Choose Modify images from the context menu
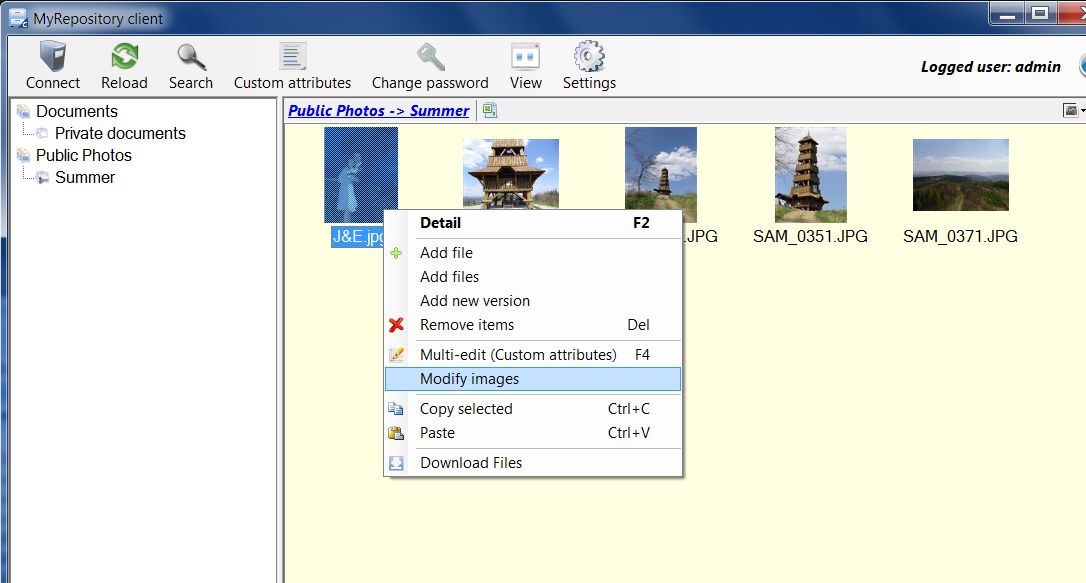The height and width of the screenshot is (583, 1086). 533,379
